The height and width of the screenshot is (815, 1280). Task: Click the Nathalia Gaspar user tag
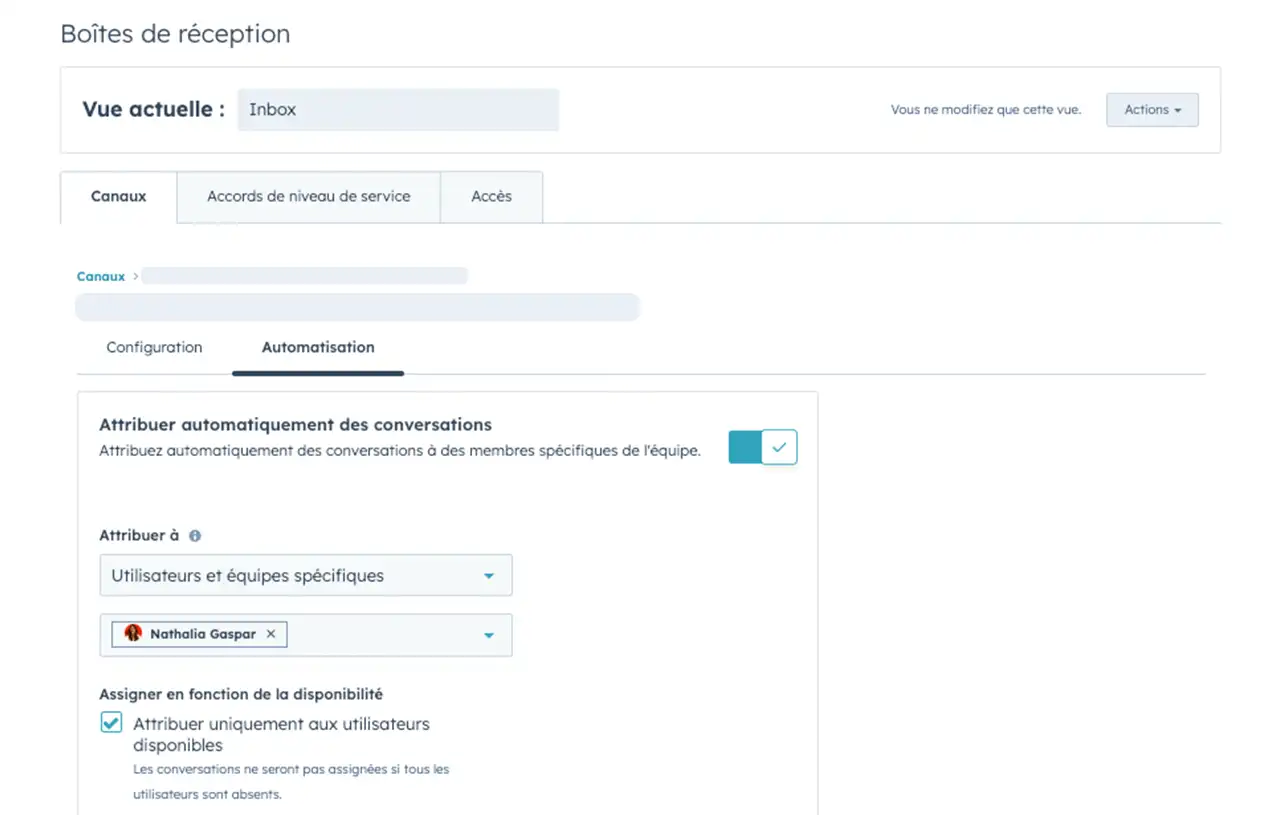click(202, 634)
